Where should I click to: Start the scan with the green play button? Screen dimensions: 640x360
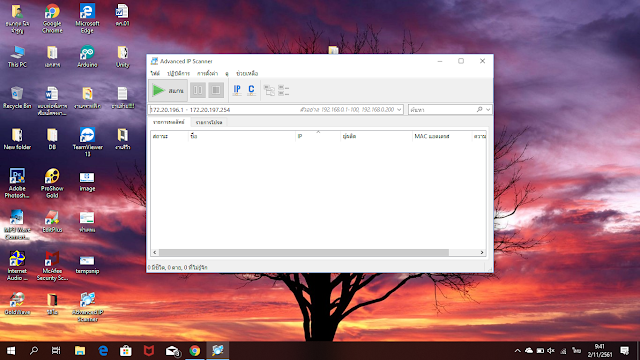[x=168, y=90]
